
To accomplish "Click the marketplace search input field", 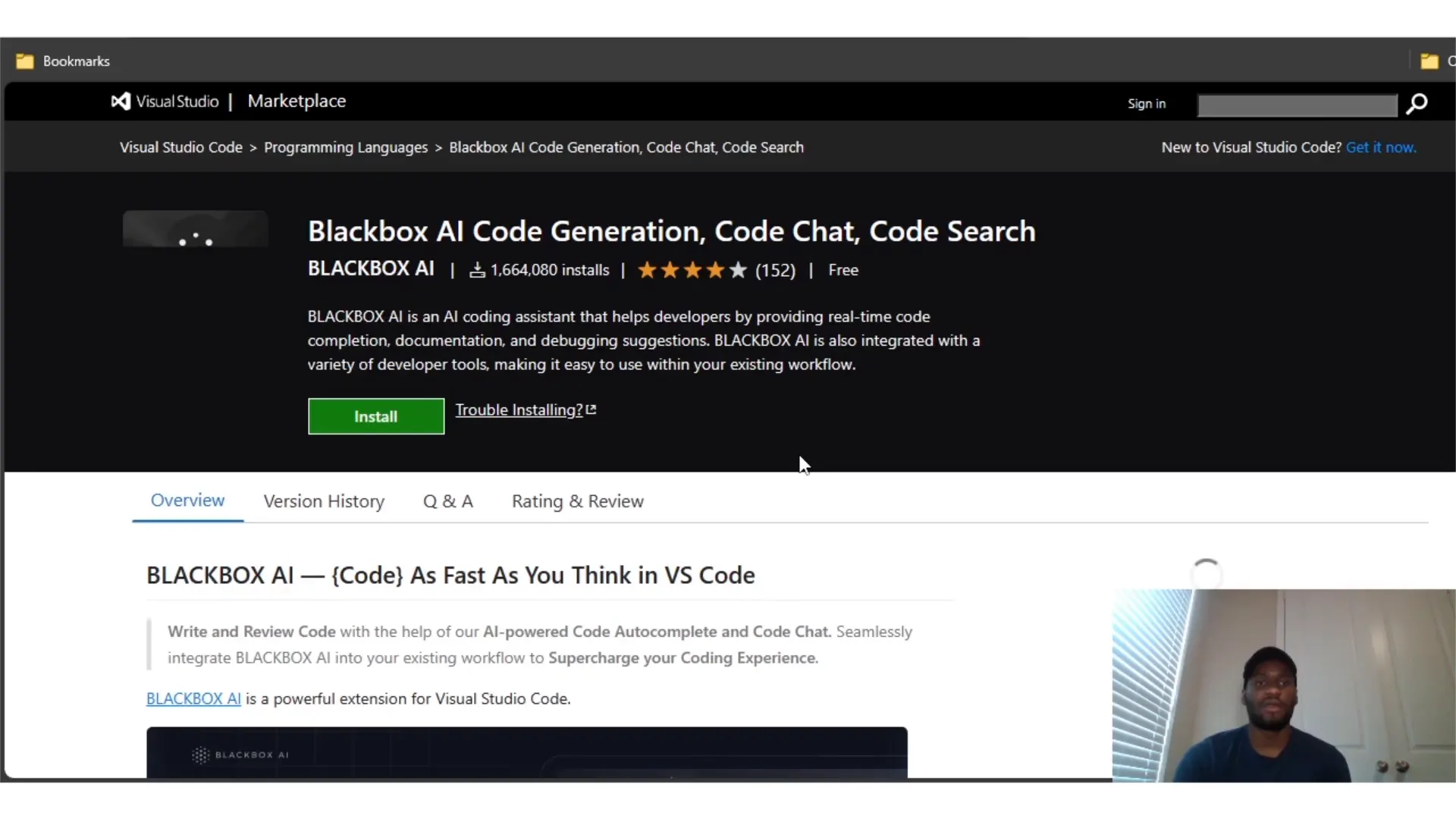I will [1297, 105].
